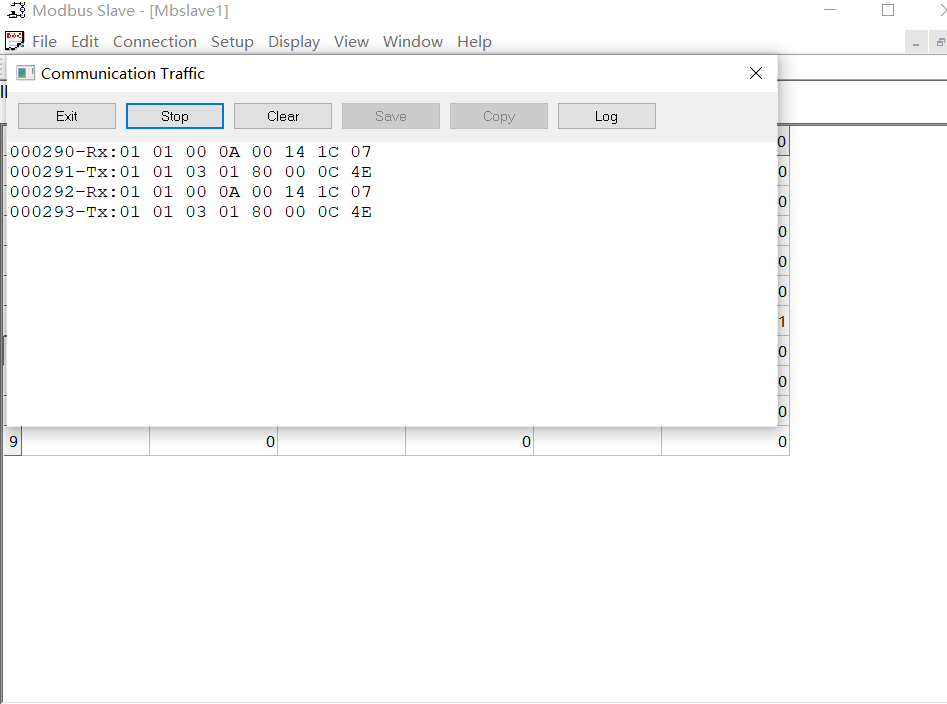Open the Connection menu

[x=154, y=42]
